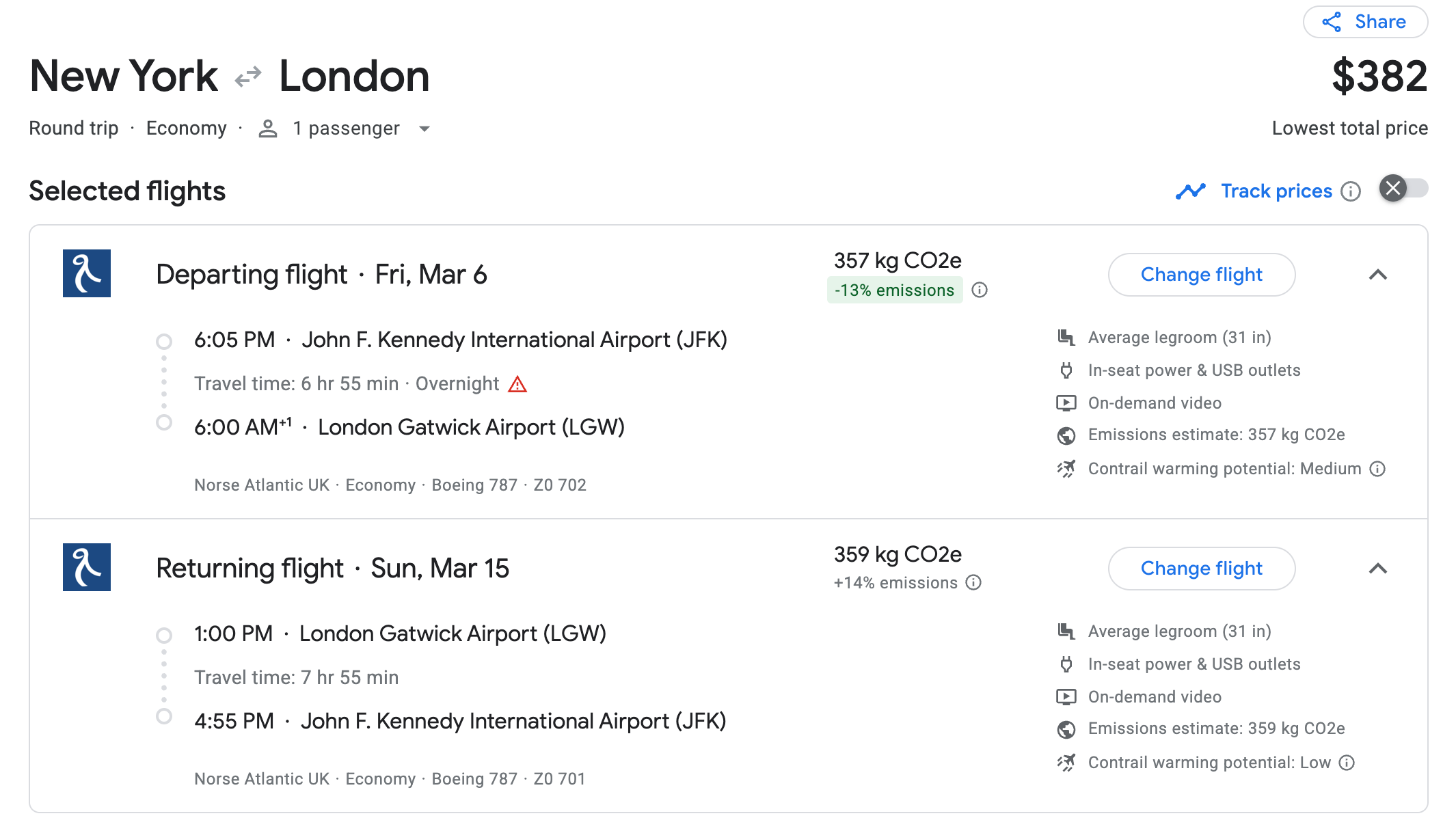Collapse the returning flight details

(x=1378, y=569)
